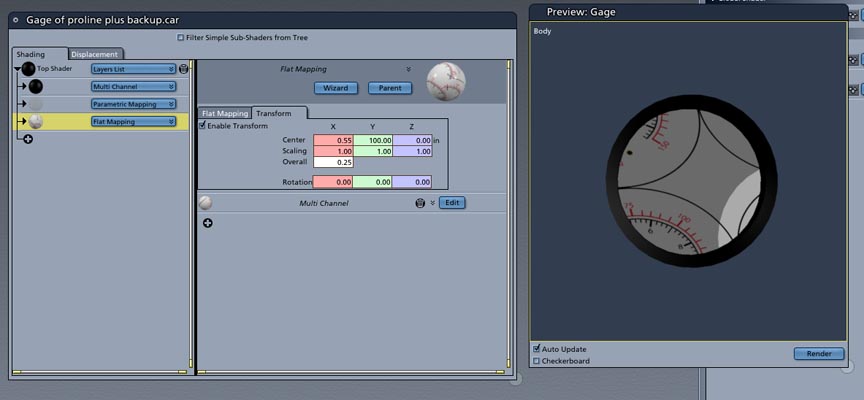The image size is (864, 400).
Task: Click the Wizard button
Action: tap(335, 88)
